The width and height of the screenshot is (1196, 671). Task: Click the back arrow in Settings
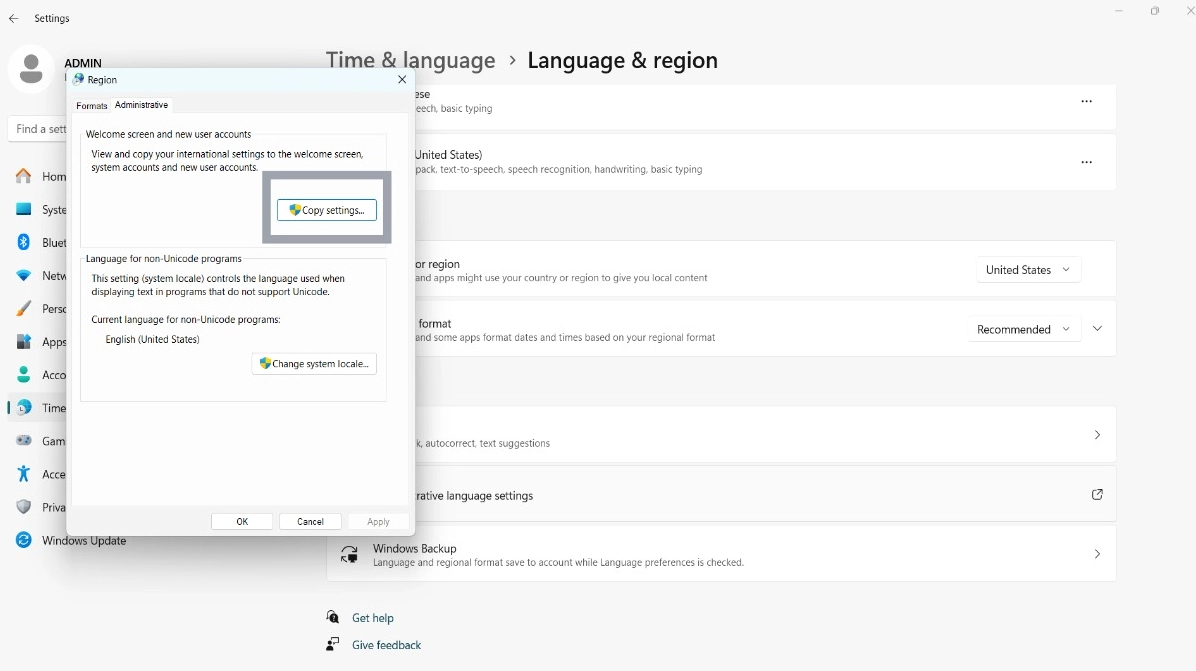[14, 19]
